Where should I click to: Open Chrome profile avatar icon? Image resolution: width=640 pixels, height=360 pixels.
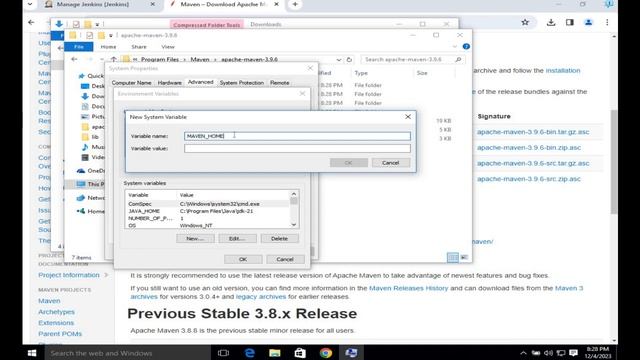click(589, 22)
